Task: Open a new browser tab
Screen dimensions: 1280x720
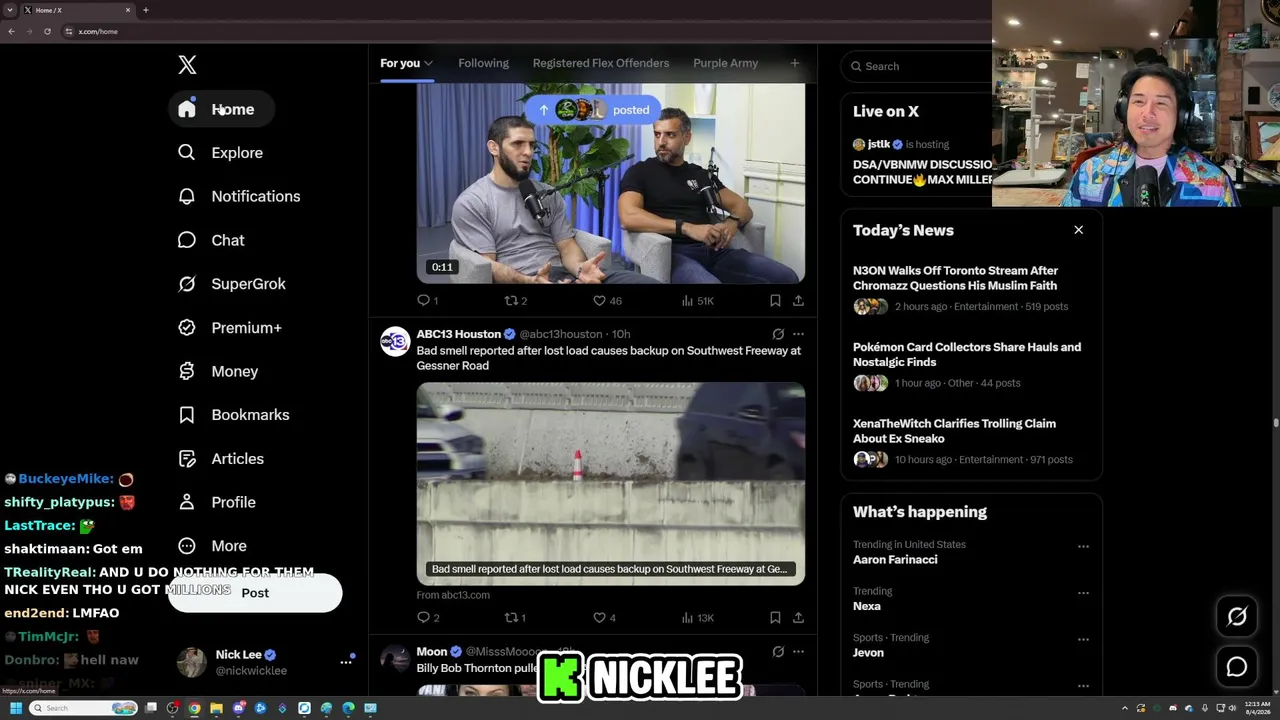Action: pos(146,10)
